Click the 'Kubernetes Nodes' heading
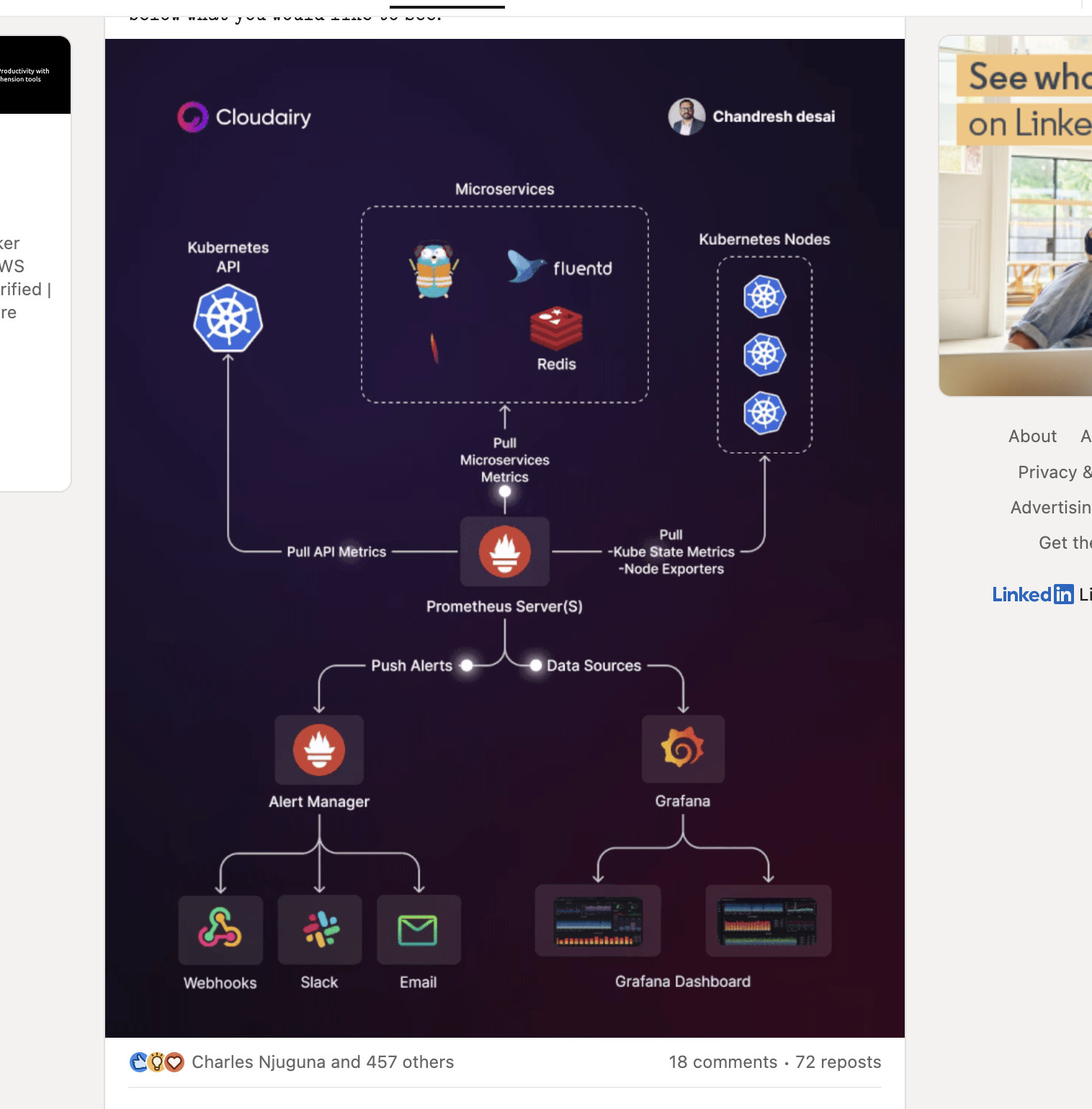The image size is (1092, 1109). click(764, 239)
